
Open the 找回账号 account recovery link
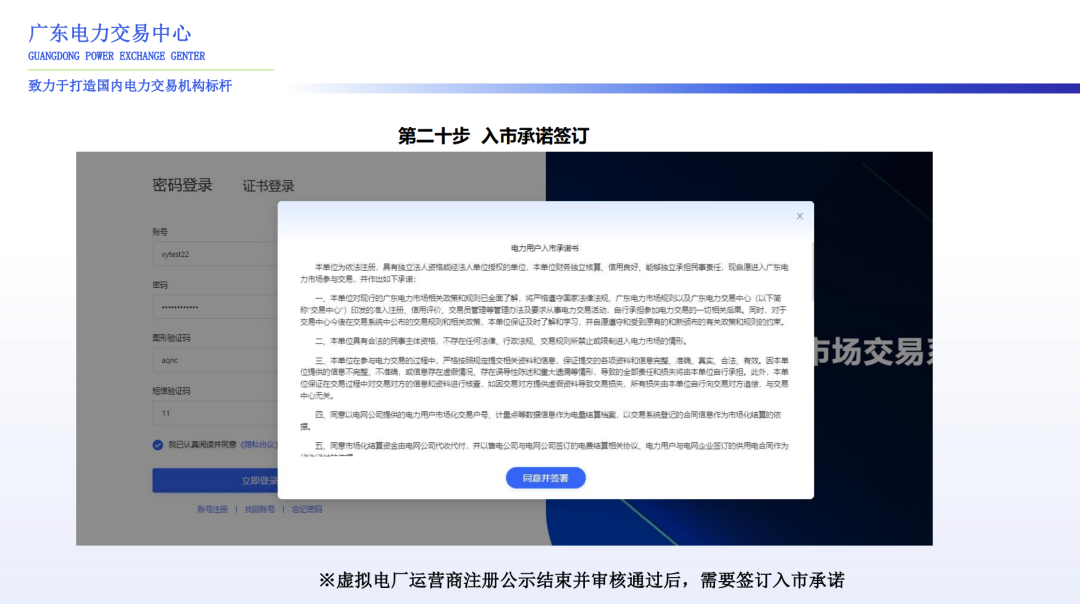point(258,509)
